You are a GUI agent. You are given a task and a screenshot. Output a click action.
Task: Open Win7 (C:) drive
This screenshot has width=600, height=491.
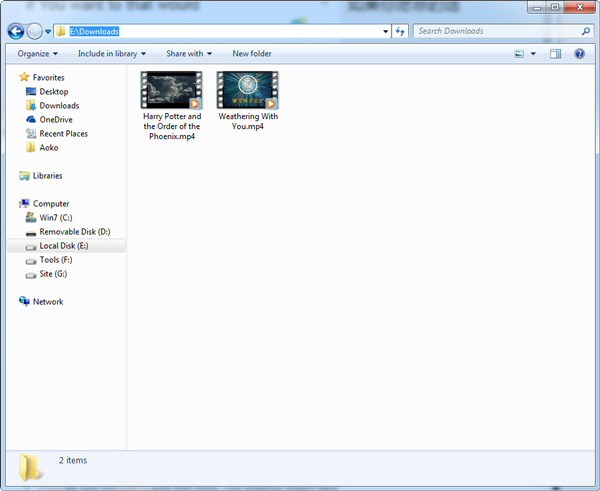click(x=56, y=217)
